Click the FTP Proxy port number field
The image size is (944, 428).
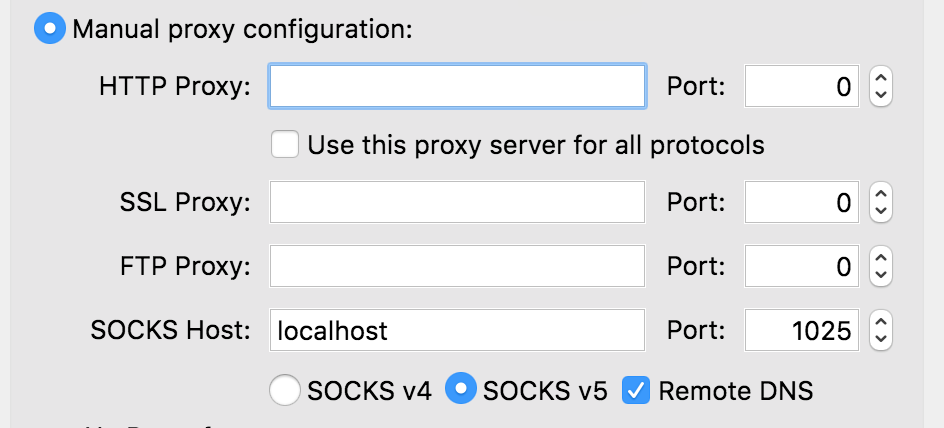801,267
